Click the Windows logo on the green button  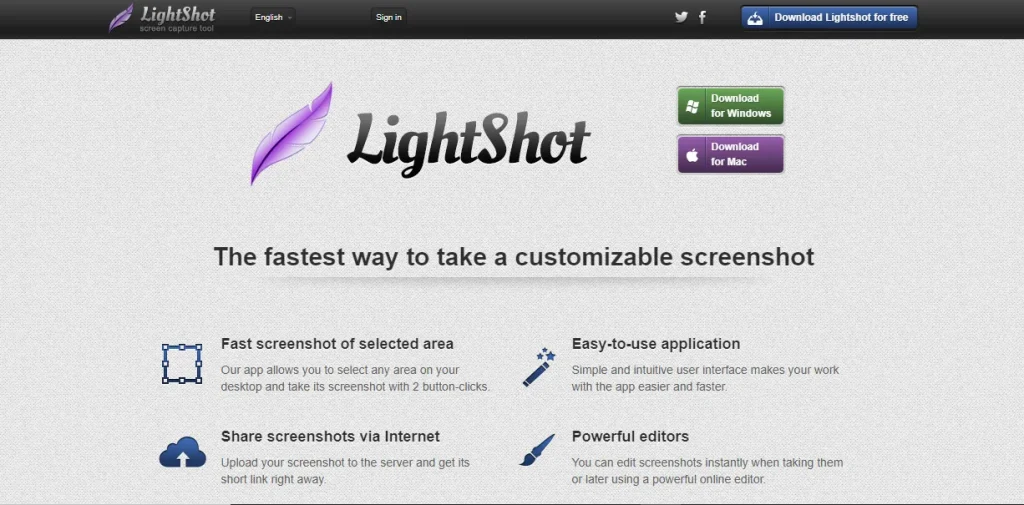(x=693, y=106)
